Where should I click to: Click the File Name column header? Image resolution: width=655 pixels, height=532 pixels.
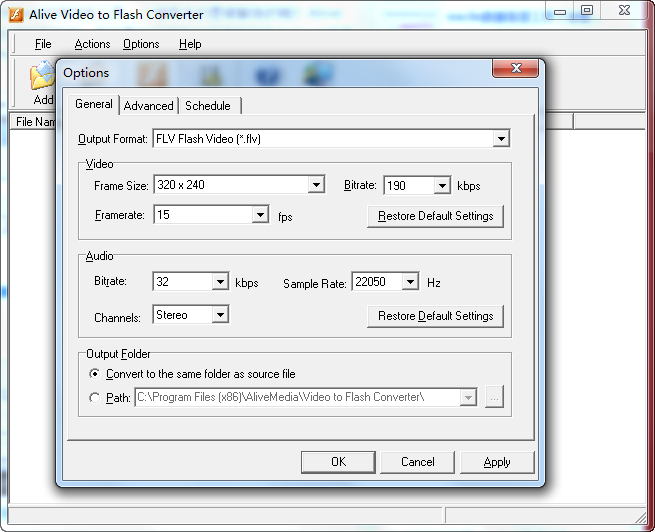[33, 122]
